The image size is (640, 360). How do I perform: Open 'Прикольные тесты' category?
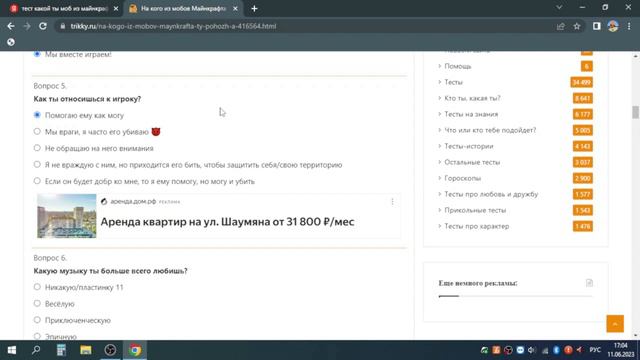[x=475, y=210]
